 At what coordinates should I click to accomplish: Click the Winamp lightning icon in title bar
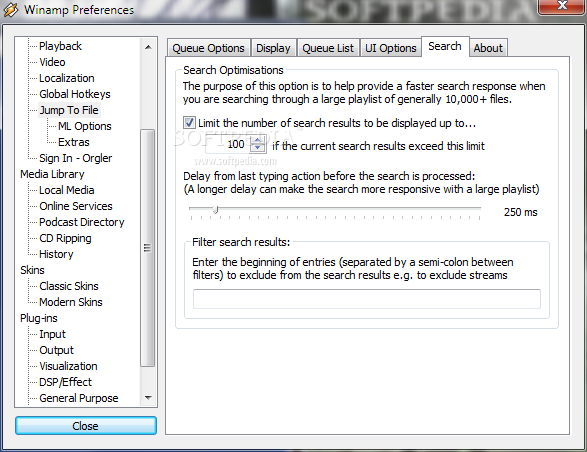(x=10, y=10)
